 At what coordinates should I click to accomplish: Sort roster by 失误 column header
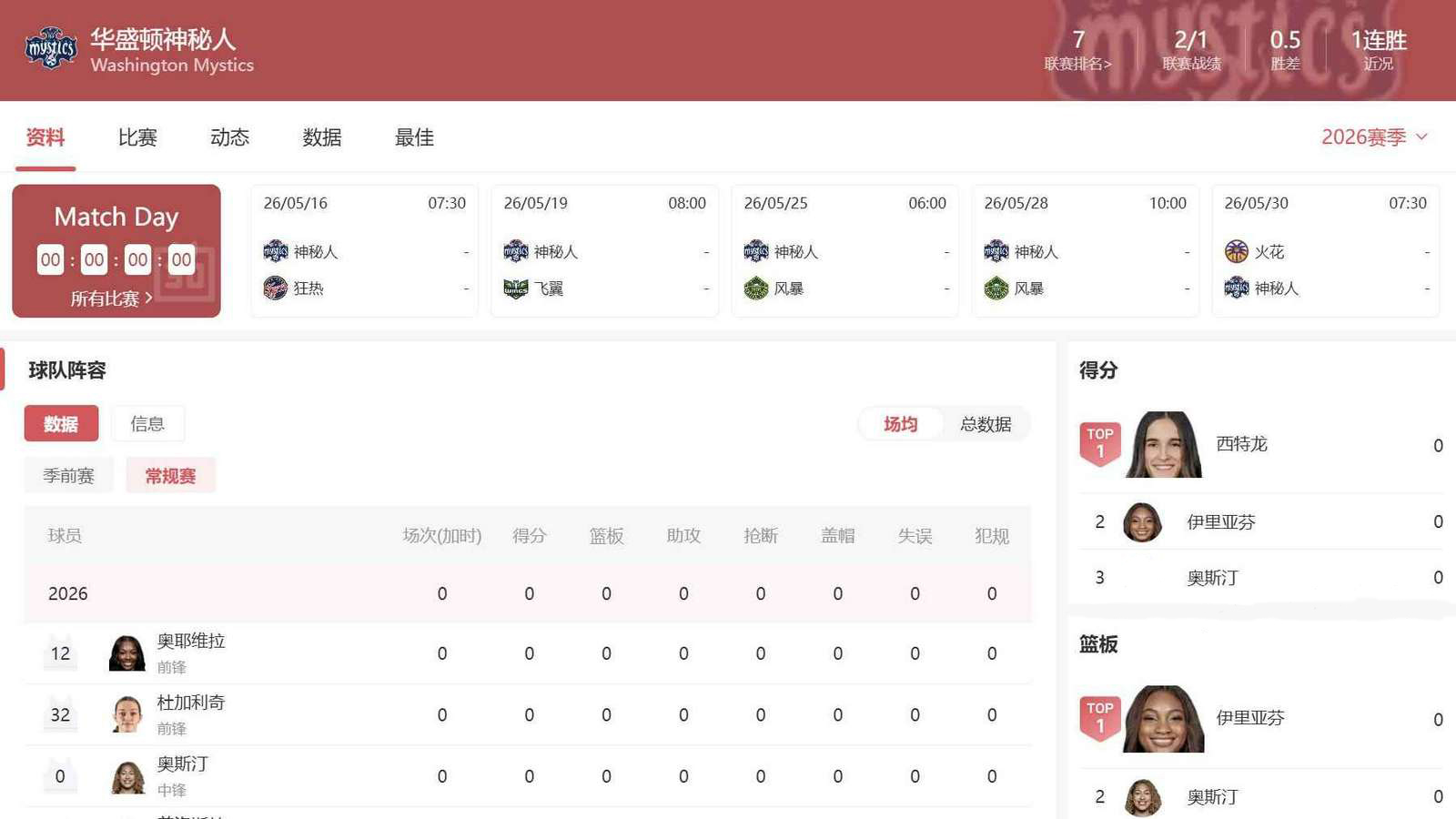[915, 536]
